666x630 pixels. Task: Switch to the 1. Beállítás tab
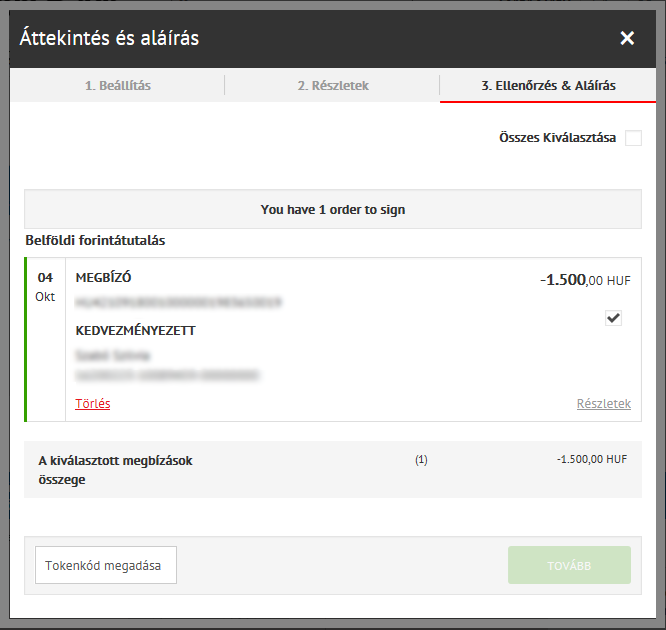pyautogui.click(x=117, y=86)
